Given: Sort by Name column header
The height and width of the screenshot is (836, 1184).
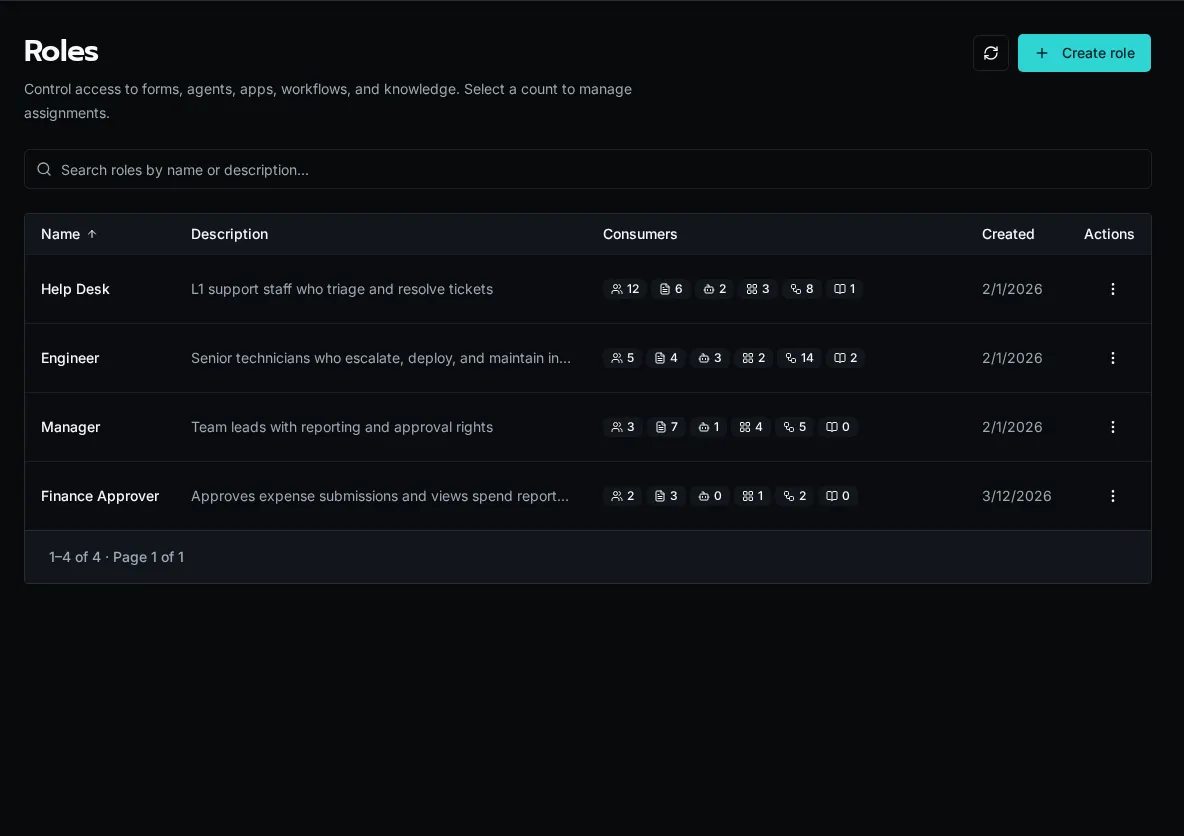Looking at the screenshot, I should click(69, 234).
